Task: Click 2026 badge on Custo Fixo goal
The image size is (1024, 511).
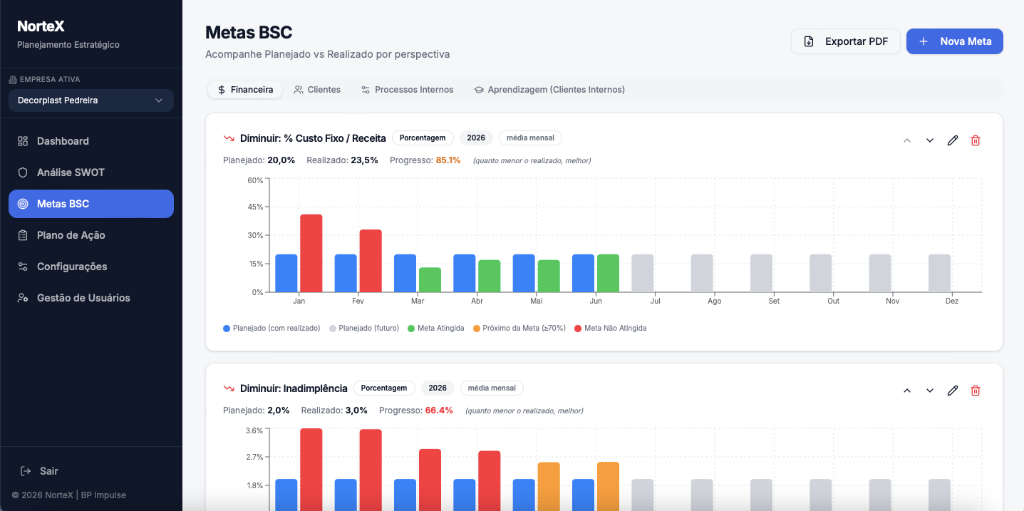Action: pyautogui.click(x=476, y=138)
